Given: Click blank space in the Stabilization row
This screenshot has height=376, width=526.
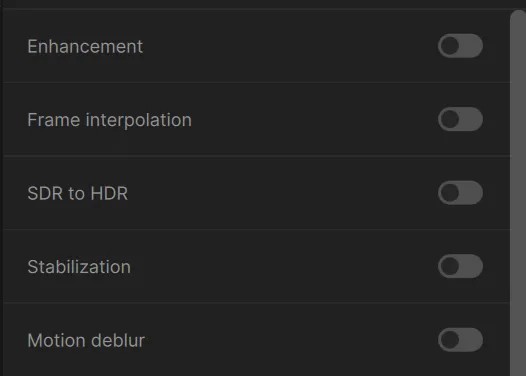Looking at the screenshot, I should pos(283,266).
